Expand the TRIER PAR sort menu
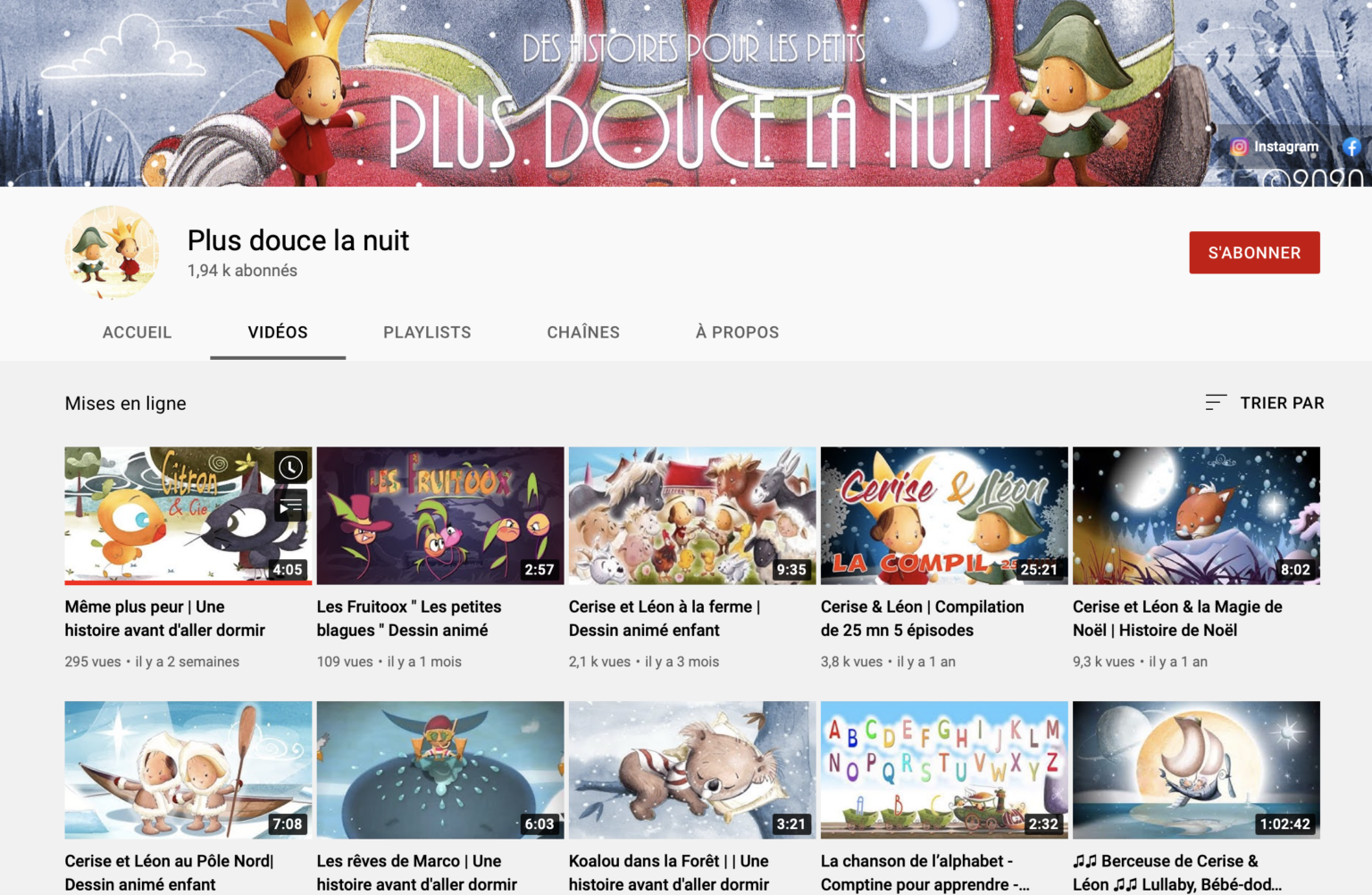Screen dimensions: 1372x895 point(1281,403)
